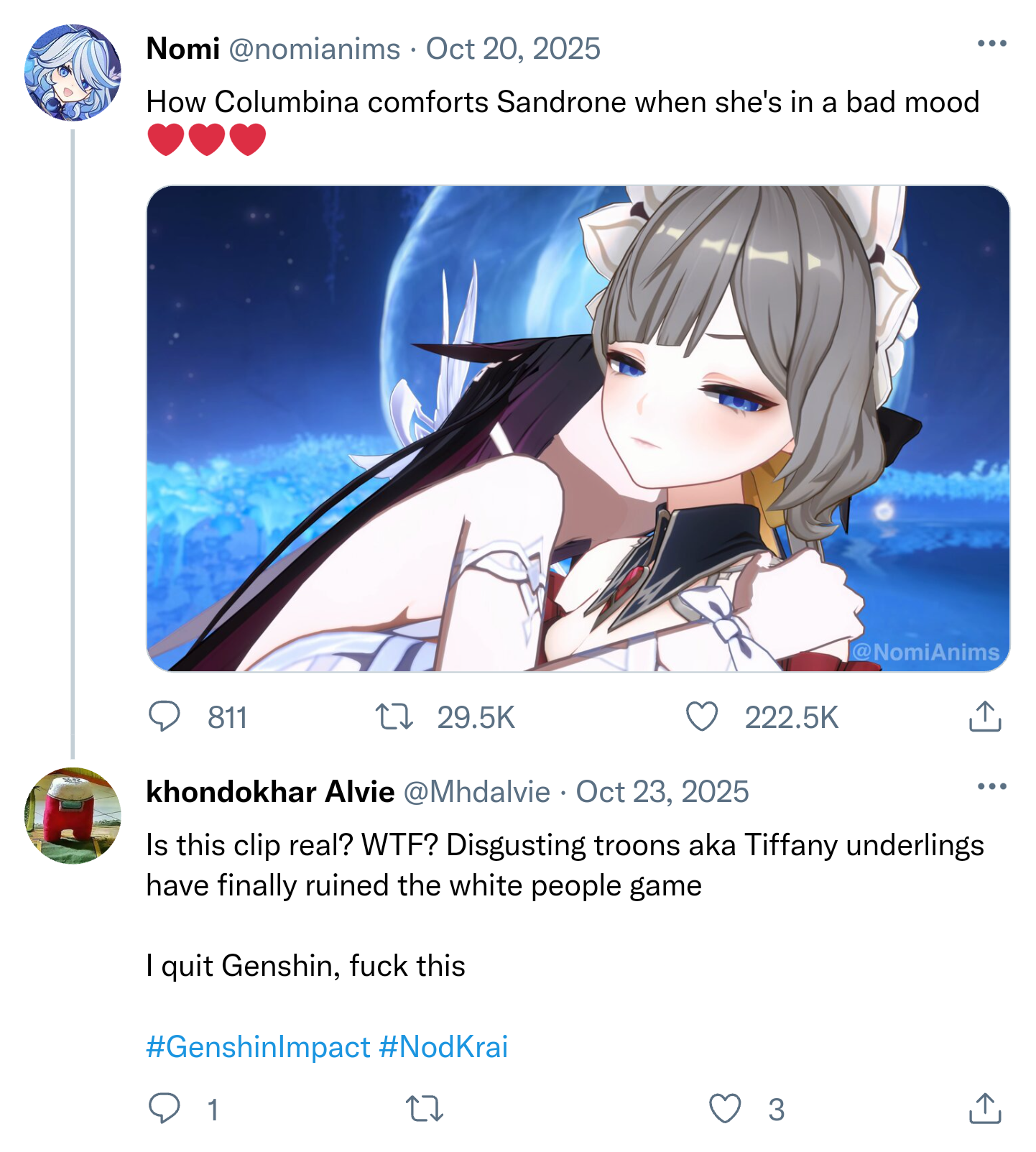Open khondokhar Alvie's profile avatar
The height and width of the screenshot is (1152, 1036).
pyautogui.click(x=73, y=816)
